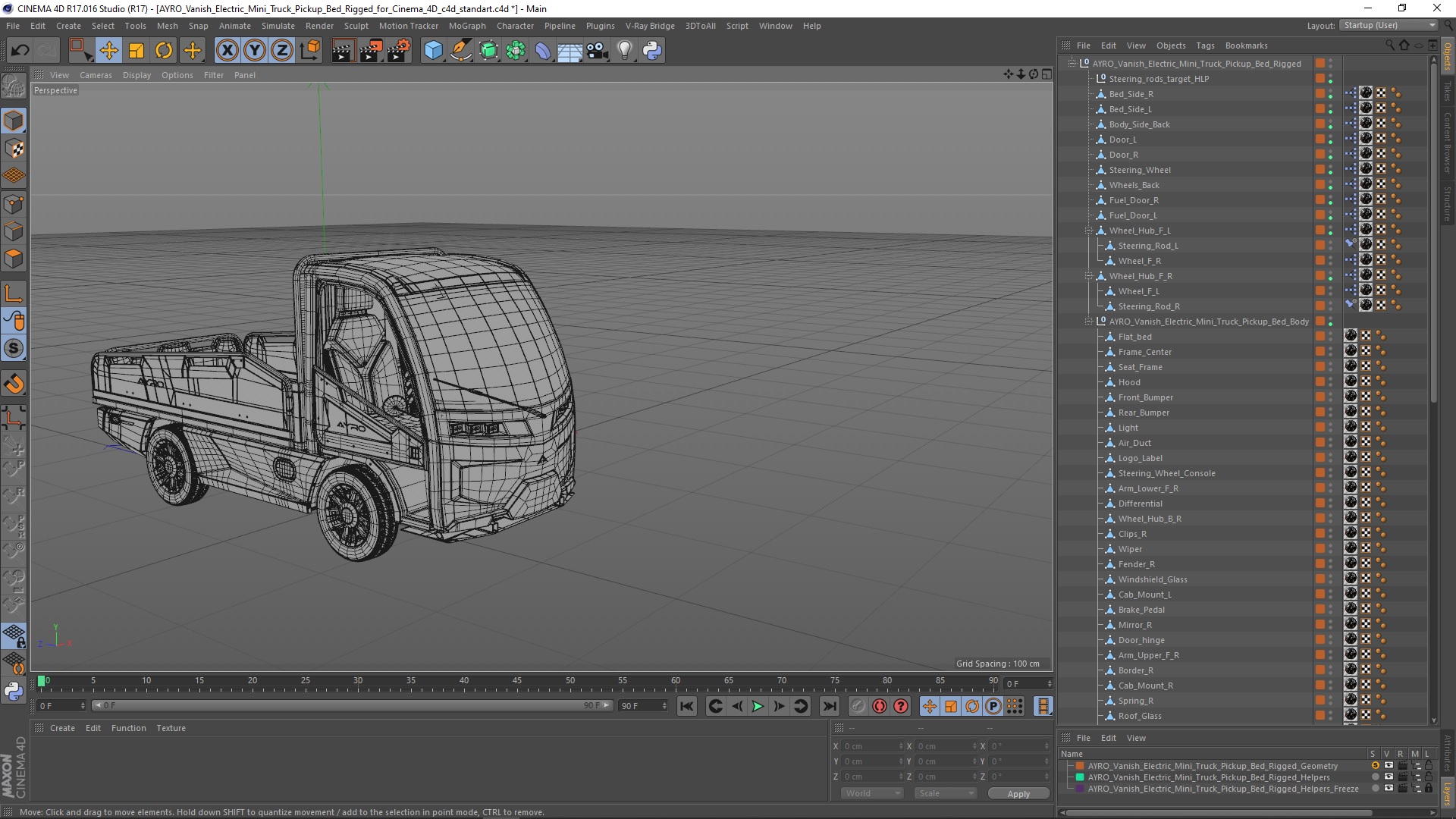Open the Character menu
The height and width of the screenshot is (819, 1456).
pos(515,26)
